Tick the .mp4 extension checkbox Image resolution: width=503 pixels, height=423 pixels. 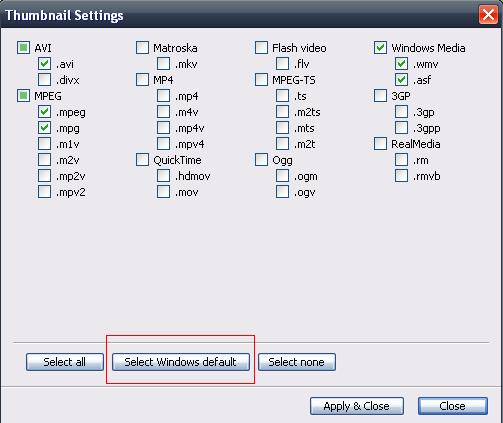163,96
